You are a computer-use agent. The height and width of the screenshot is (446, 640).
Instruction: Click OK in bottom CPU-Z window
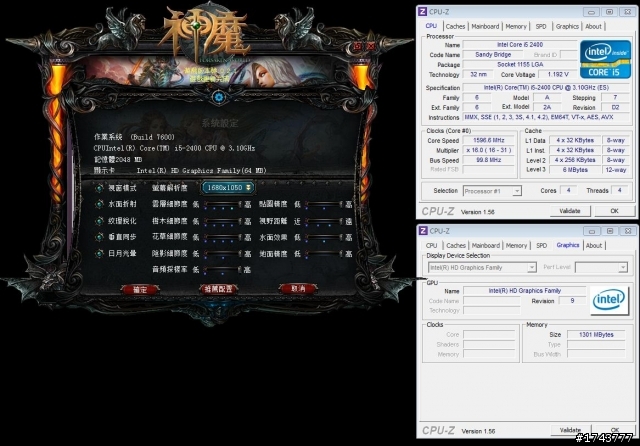pyautogui.click(x=615, y=430)
